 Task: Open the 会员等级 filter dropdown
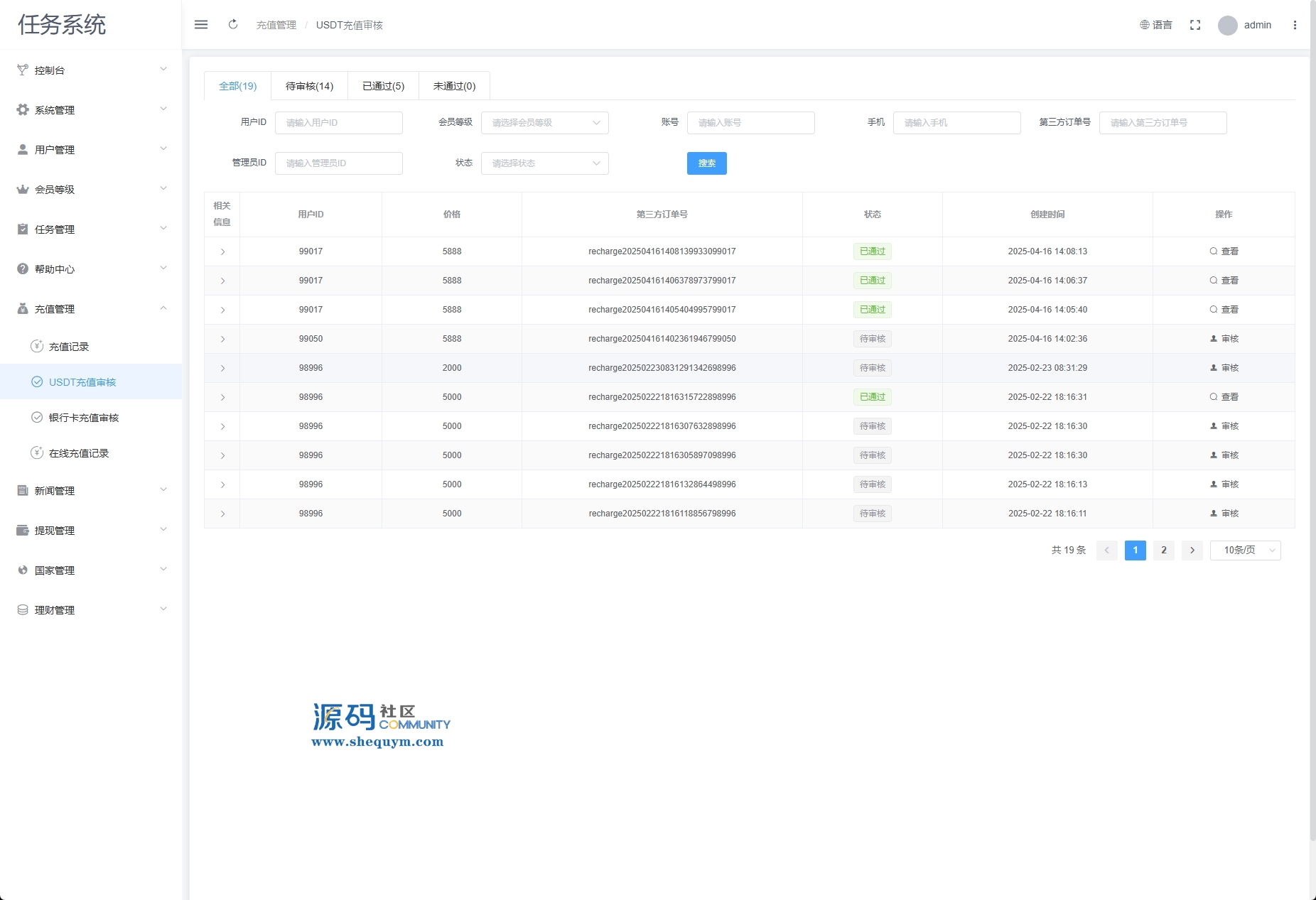(x=544, y=123)
